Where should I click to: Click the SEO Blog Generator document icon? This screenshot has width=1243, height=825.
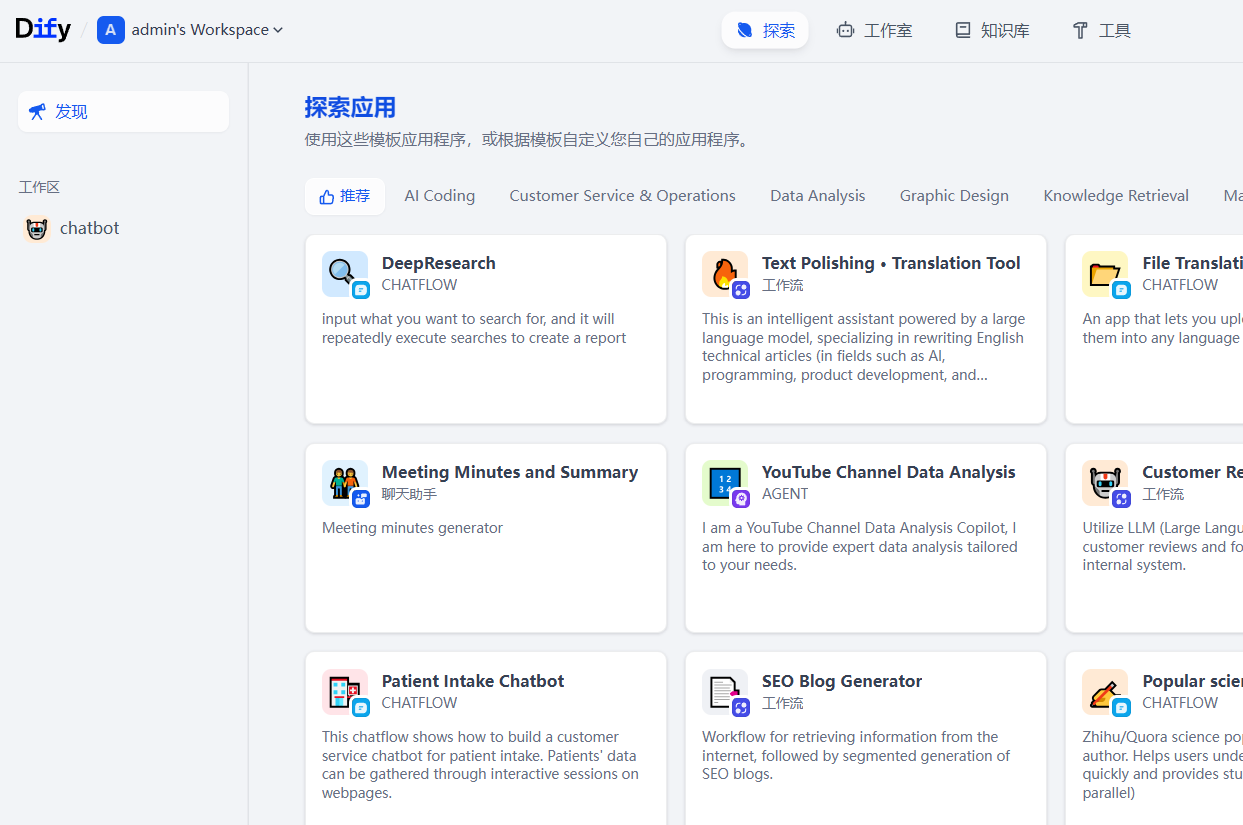point(725,692)
